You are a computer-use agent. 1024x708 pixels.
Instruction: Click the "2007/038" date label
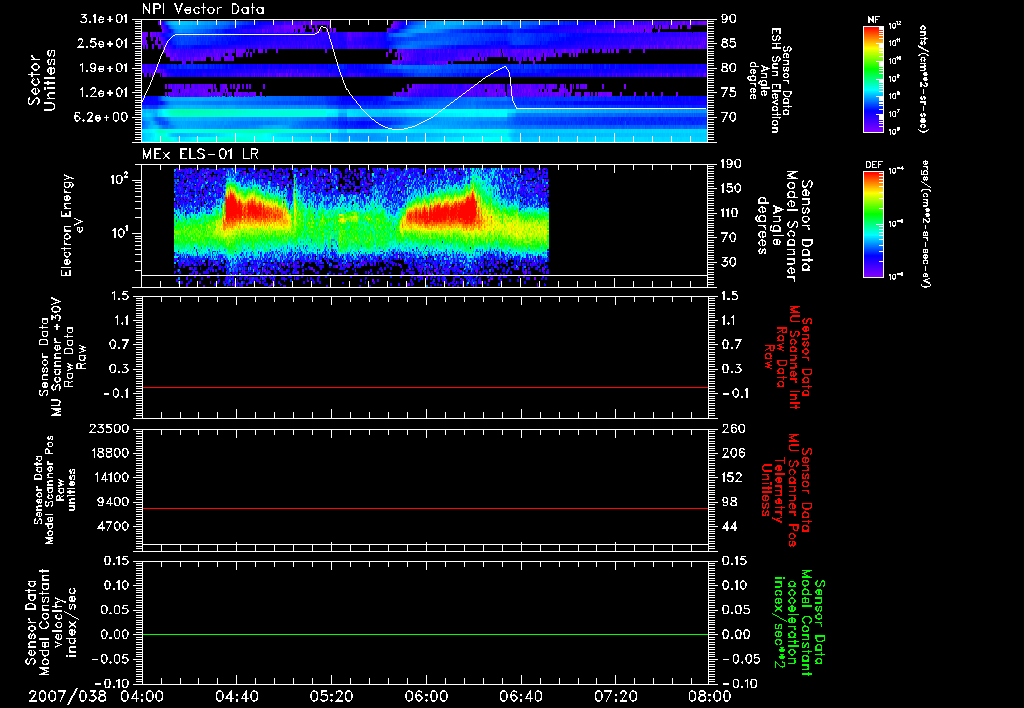pyautogui.click(x=67, y=696)
